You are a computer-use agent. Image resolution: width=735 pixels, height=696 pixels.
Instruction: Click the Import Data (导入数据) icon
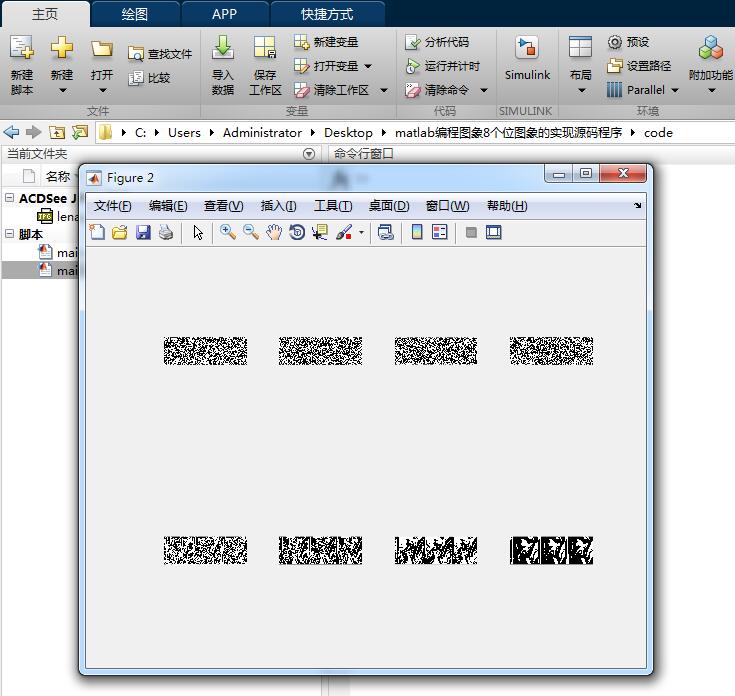pos(223,47)
